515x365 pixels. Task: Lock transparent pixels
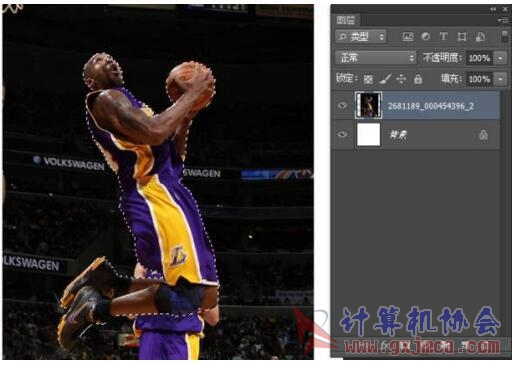pos(368,79)
